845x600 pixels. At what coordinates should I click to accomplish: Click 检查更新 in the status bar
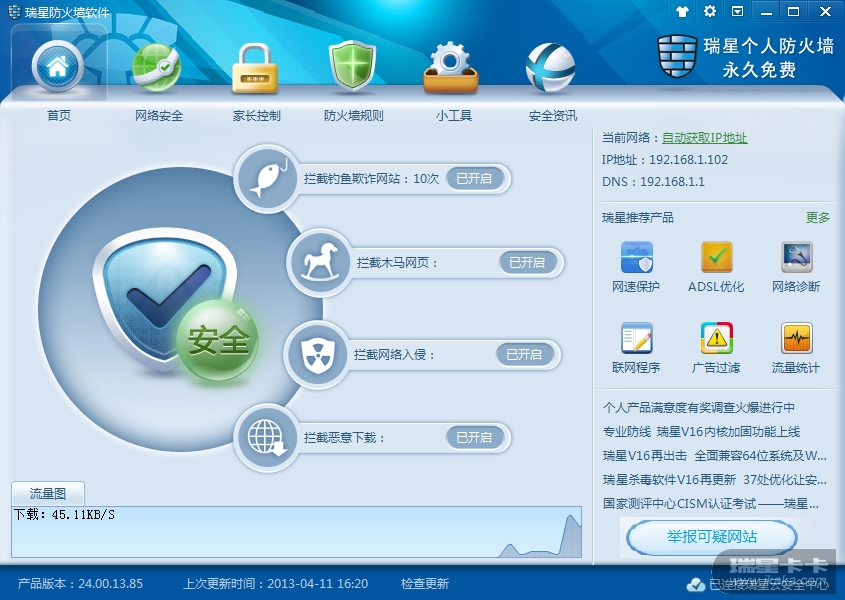425,583
